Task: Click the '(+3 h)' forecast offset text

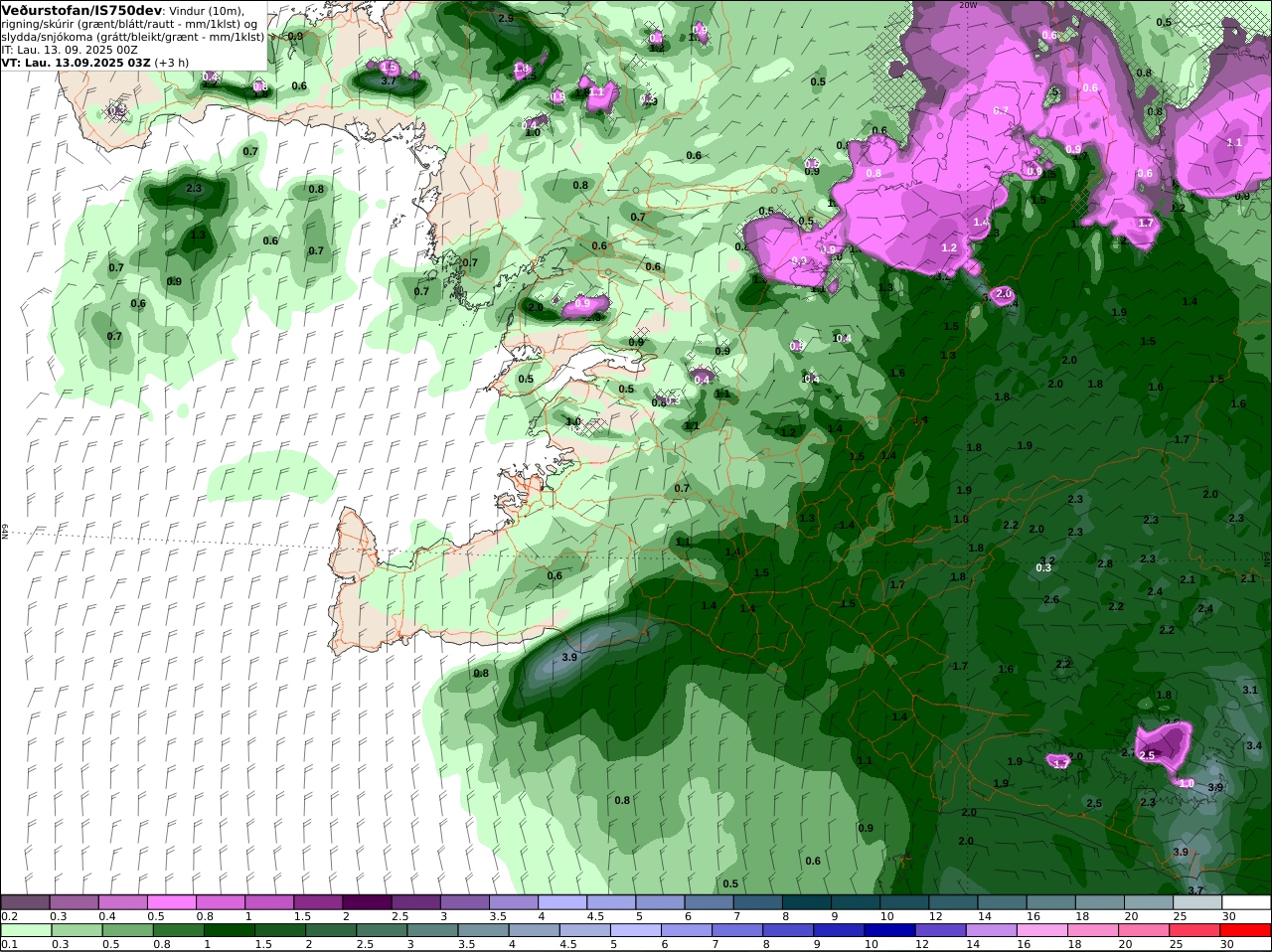Action: 172,62
